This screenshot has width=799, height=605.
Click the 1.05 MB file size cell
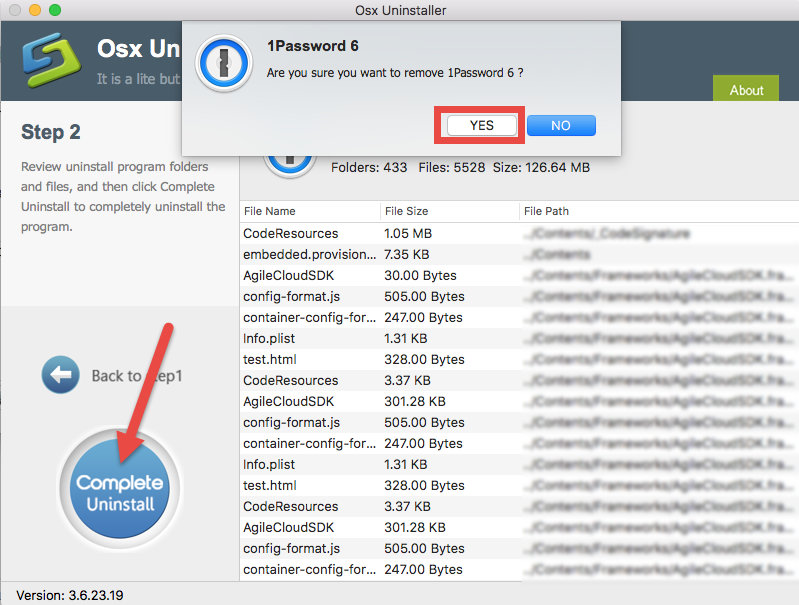pos(408,233)
